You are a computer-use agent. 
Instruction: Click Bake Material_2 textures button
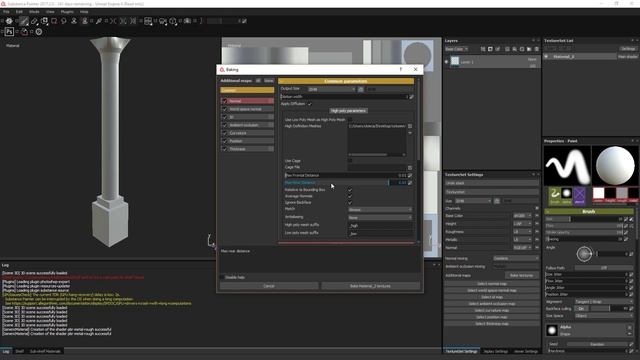click(370, 286)
